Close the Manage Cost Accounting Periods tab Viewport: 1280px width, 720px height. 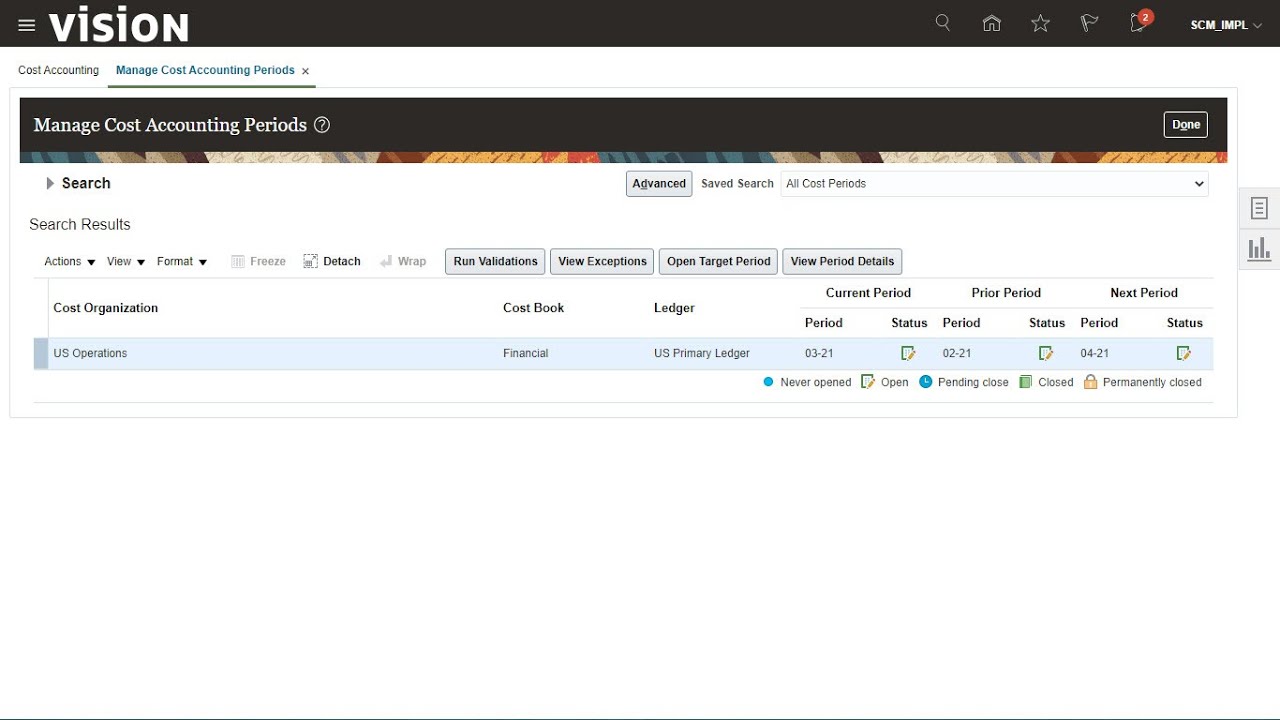[306, 71]
